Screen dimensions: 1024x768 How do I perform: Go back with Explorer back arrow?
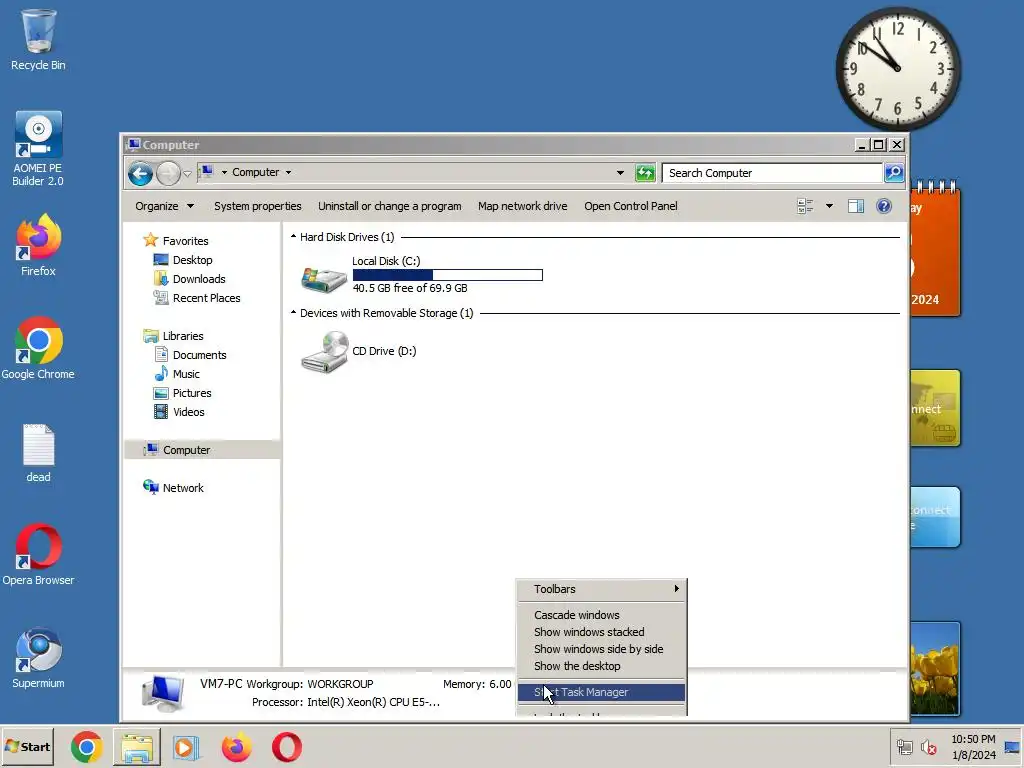(x=140, y=173)
